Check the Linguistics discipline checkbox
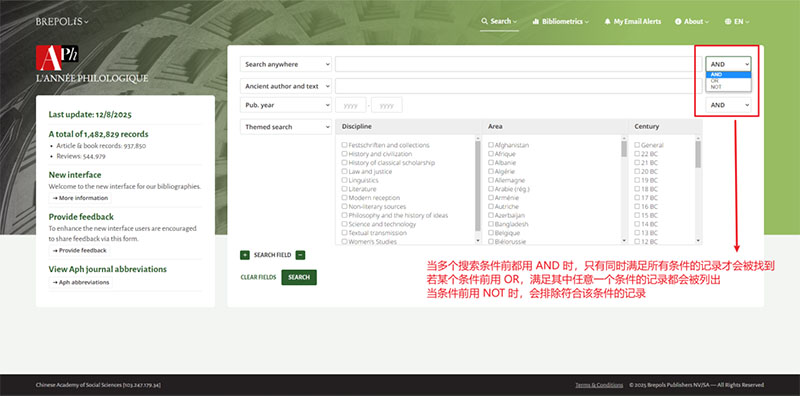800x396 pixels. pyautogui.click(x=344, y=180)
